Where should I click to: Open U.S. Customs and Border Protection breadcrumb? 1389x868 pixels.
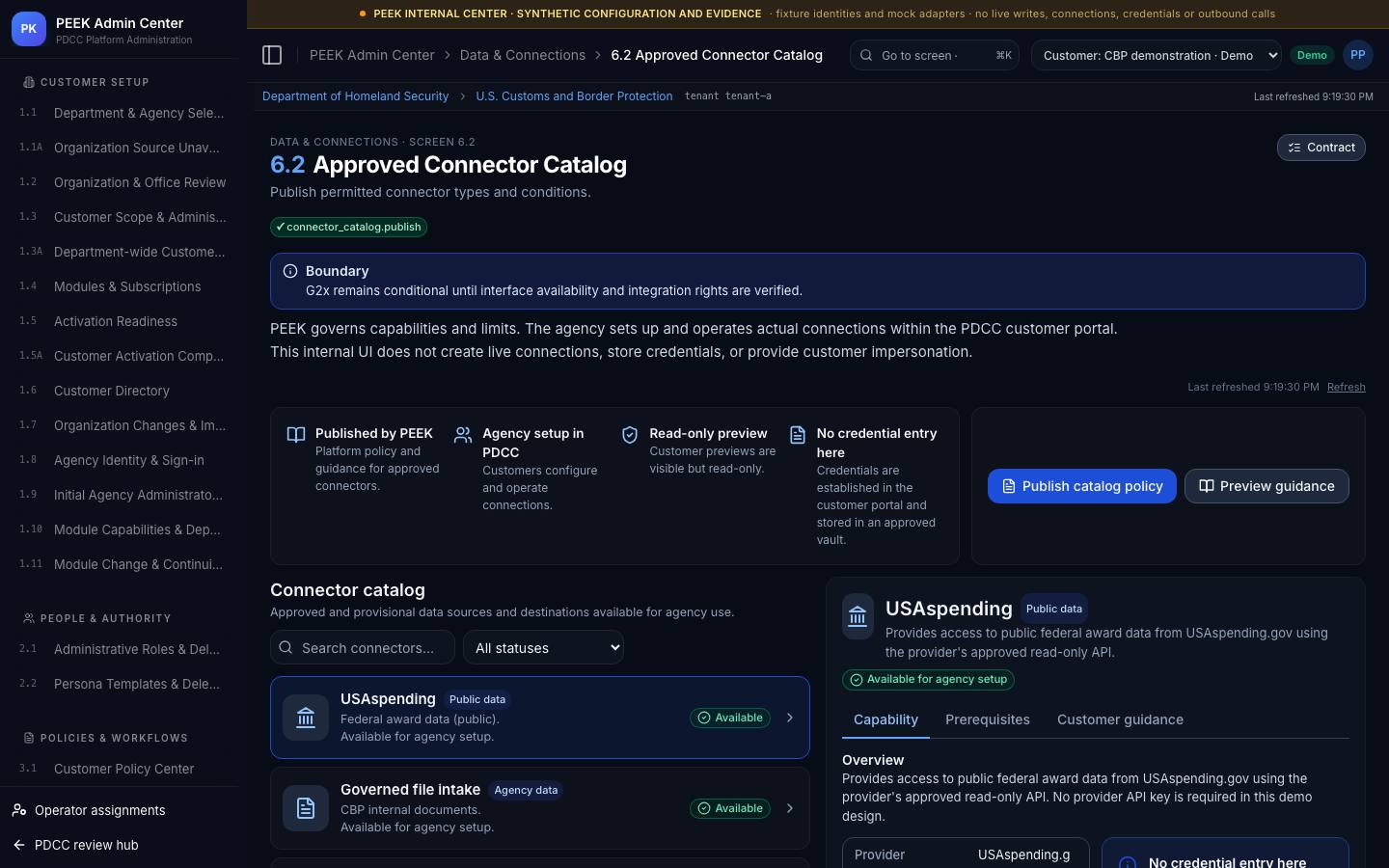coord(574,96)
